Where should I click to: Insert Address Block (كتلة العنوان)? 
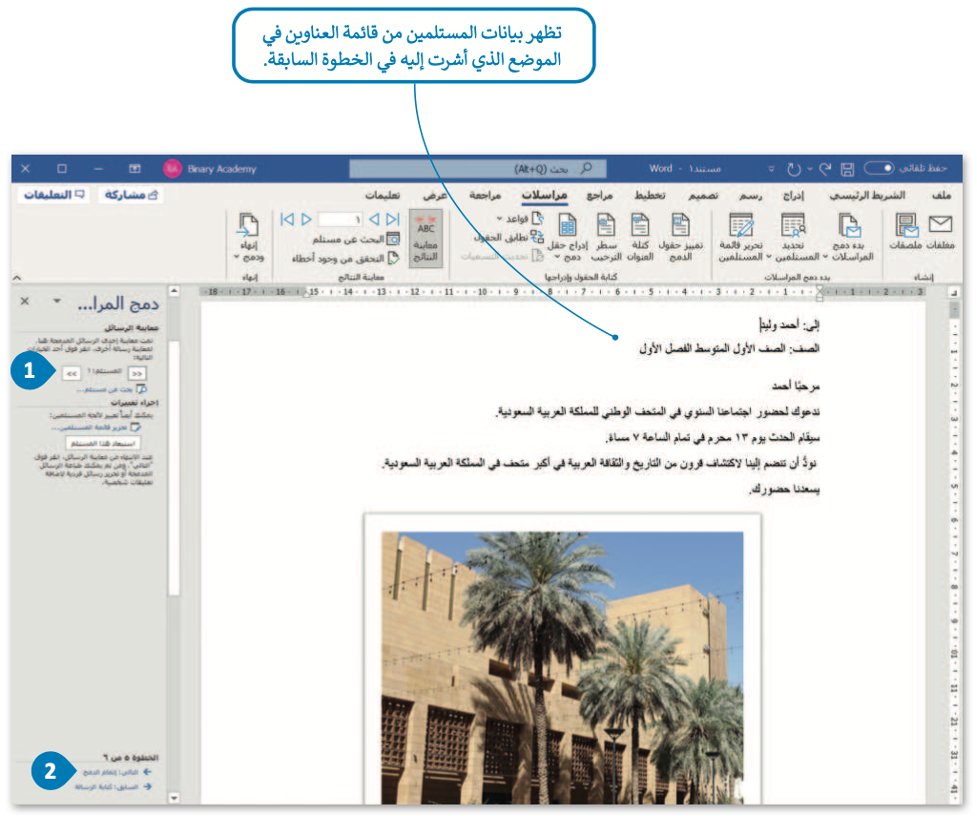point(640,237)
